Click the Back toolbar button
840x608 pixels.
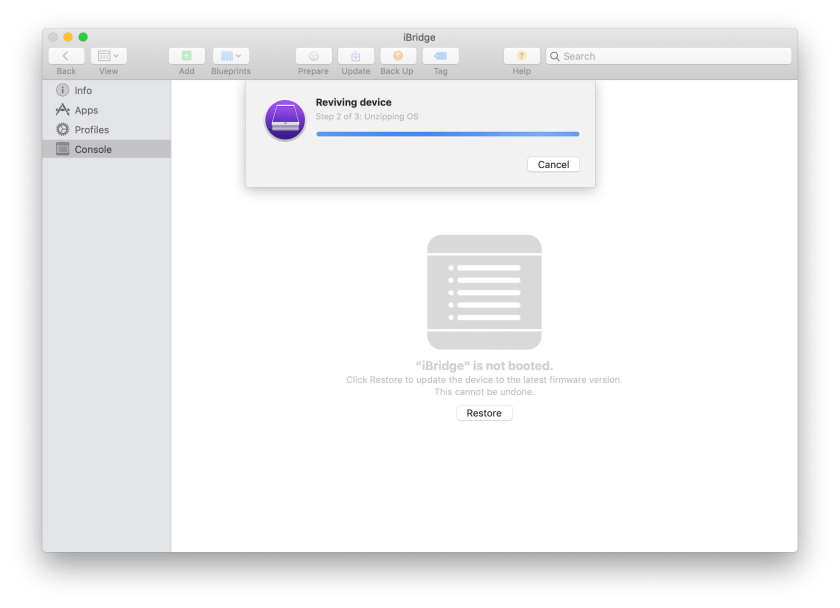pos(66,57)
